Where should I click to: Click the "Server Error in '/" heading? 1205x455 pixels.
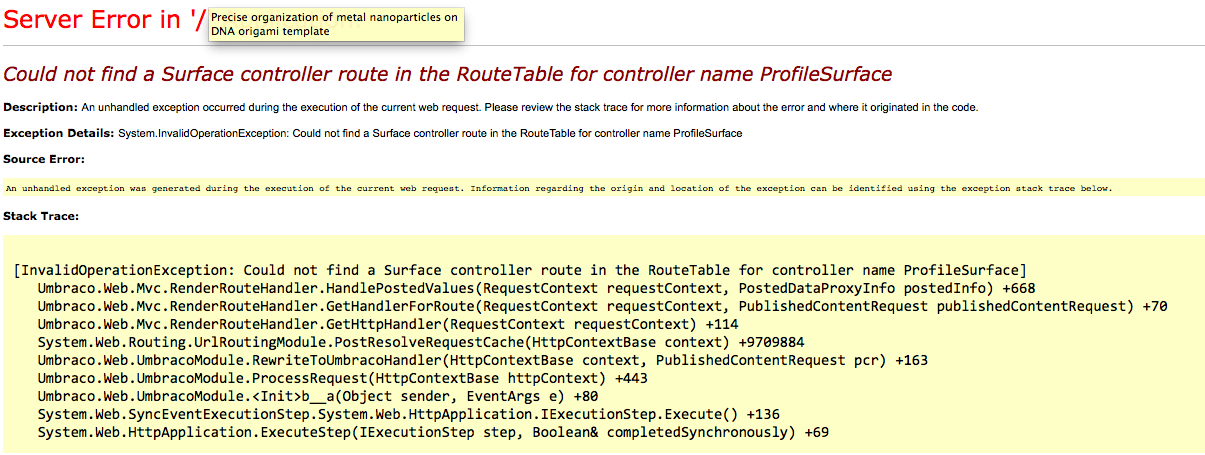105,21
